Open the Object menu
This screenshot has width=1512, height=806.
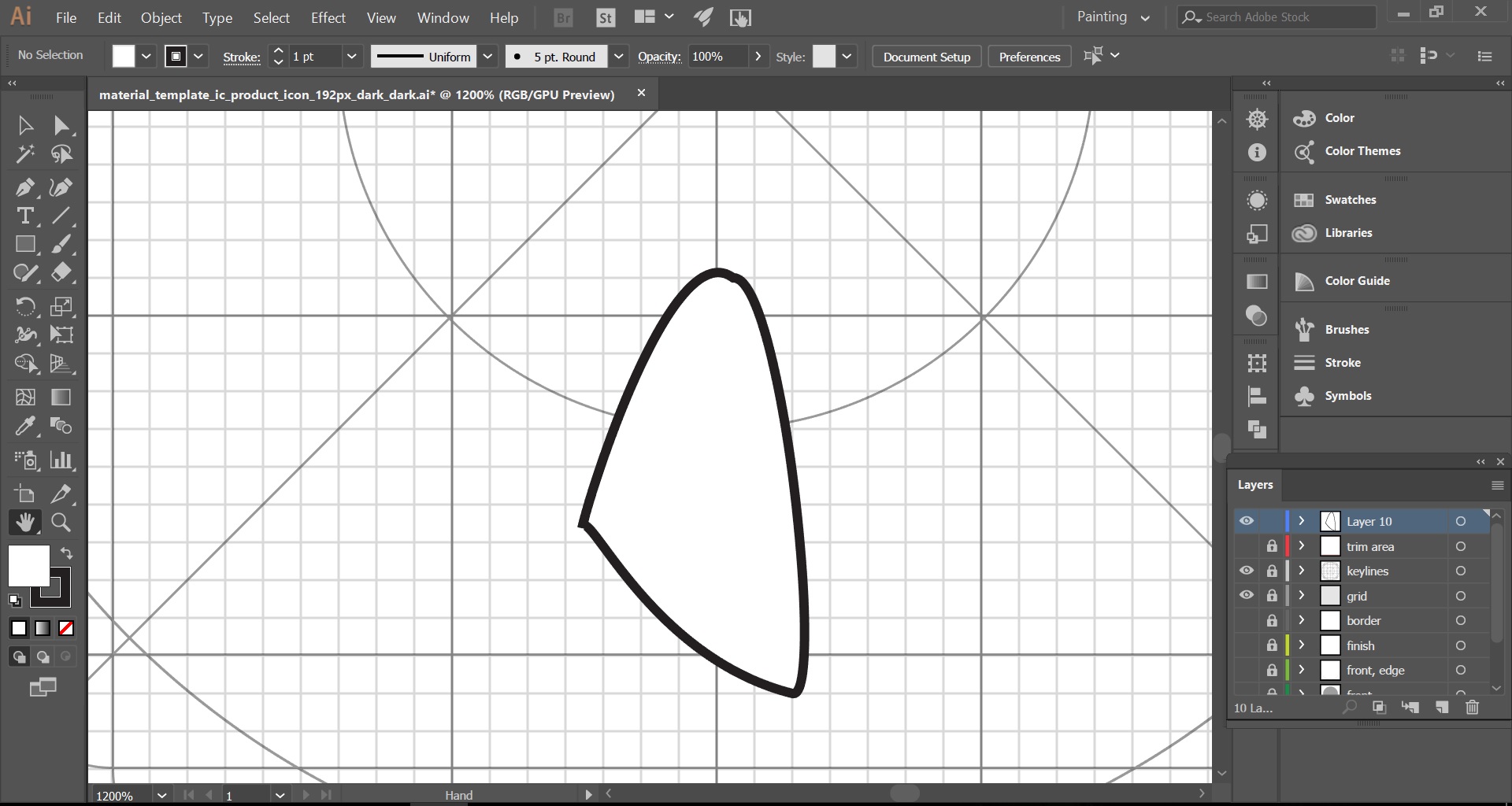coord(161,17)
